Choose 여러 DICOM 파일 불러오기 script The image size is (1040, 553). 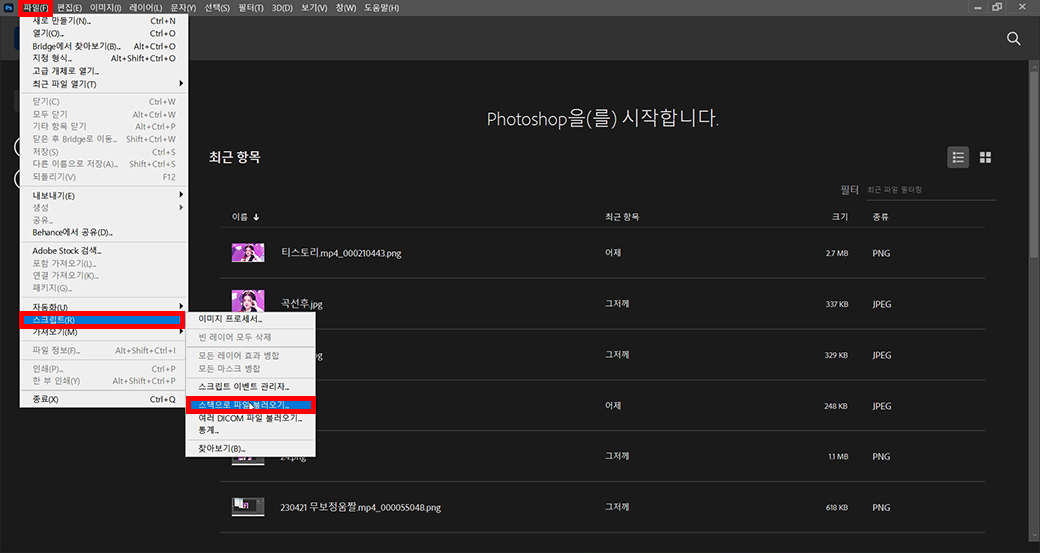click(x=250, y=418)
